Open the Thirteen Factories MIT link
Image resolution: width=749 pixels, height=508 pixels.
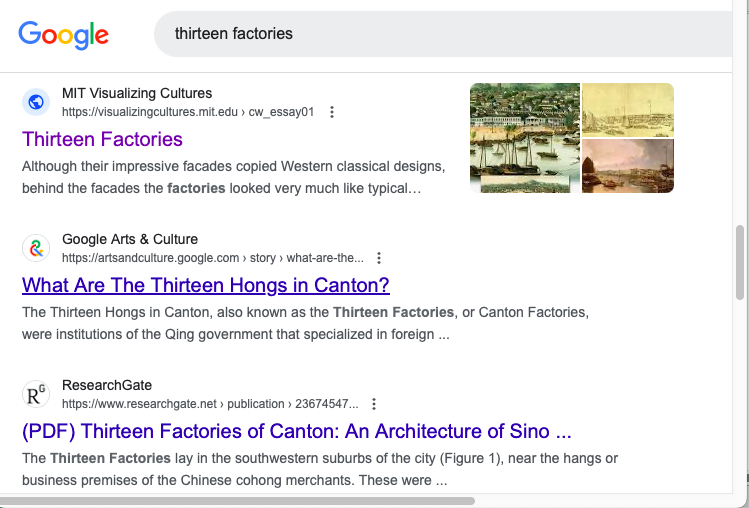(102, 139)
